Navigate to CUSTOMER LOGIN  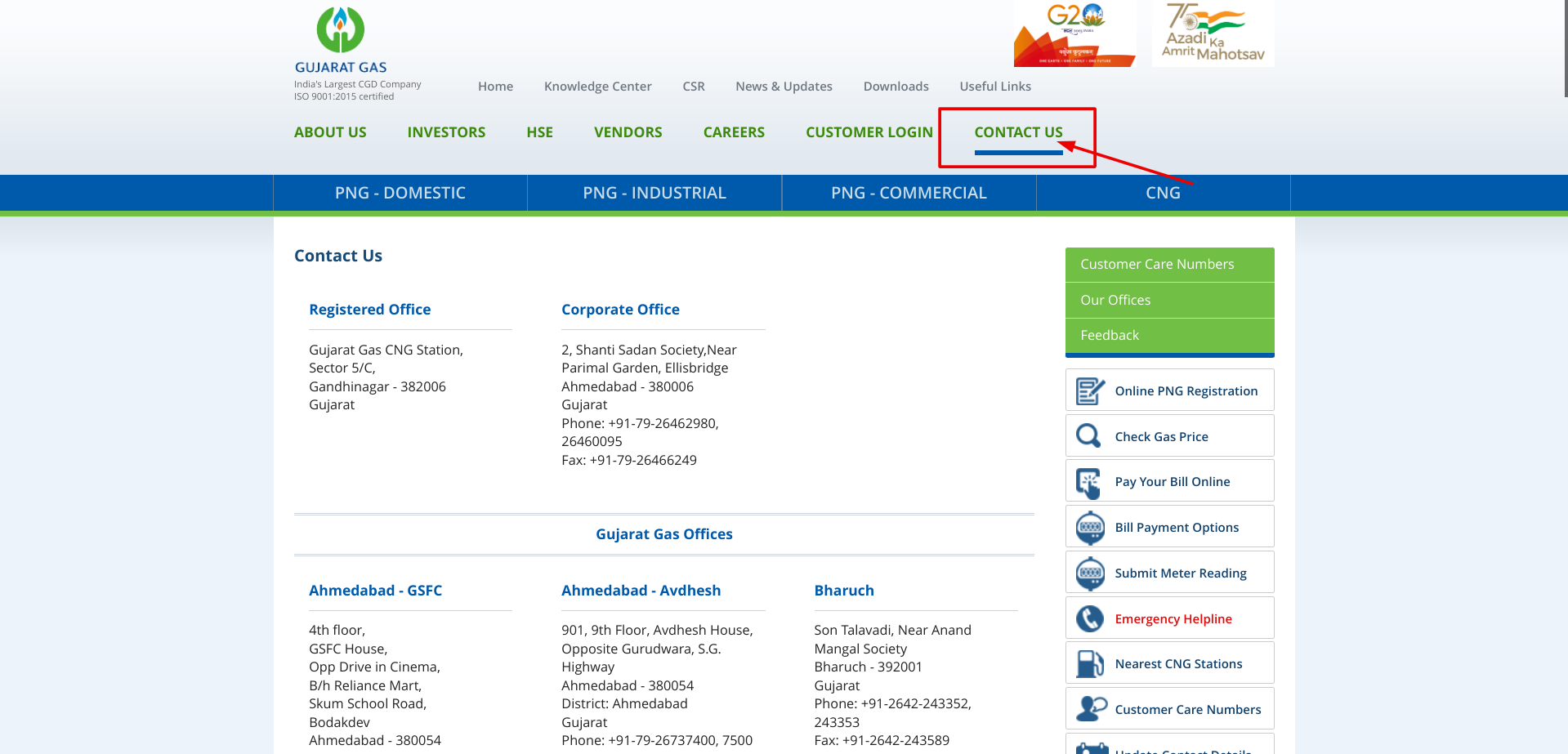click(x=869, y=132)
